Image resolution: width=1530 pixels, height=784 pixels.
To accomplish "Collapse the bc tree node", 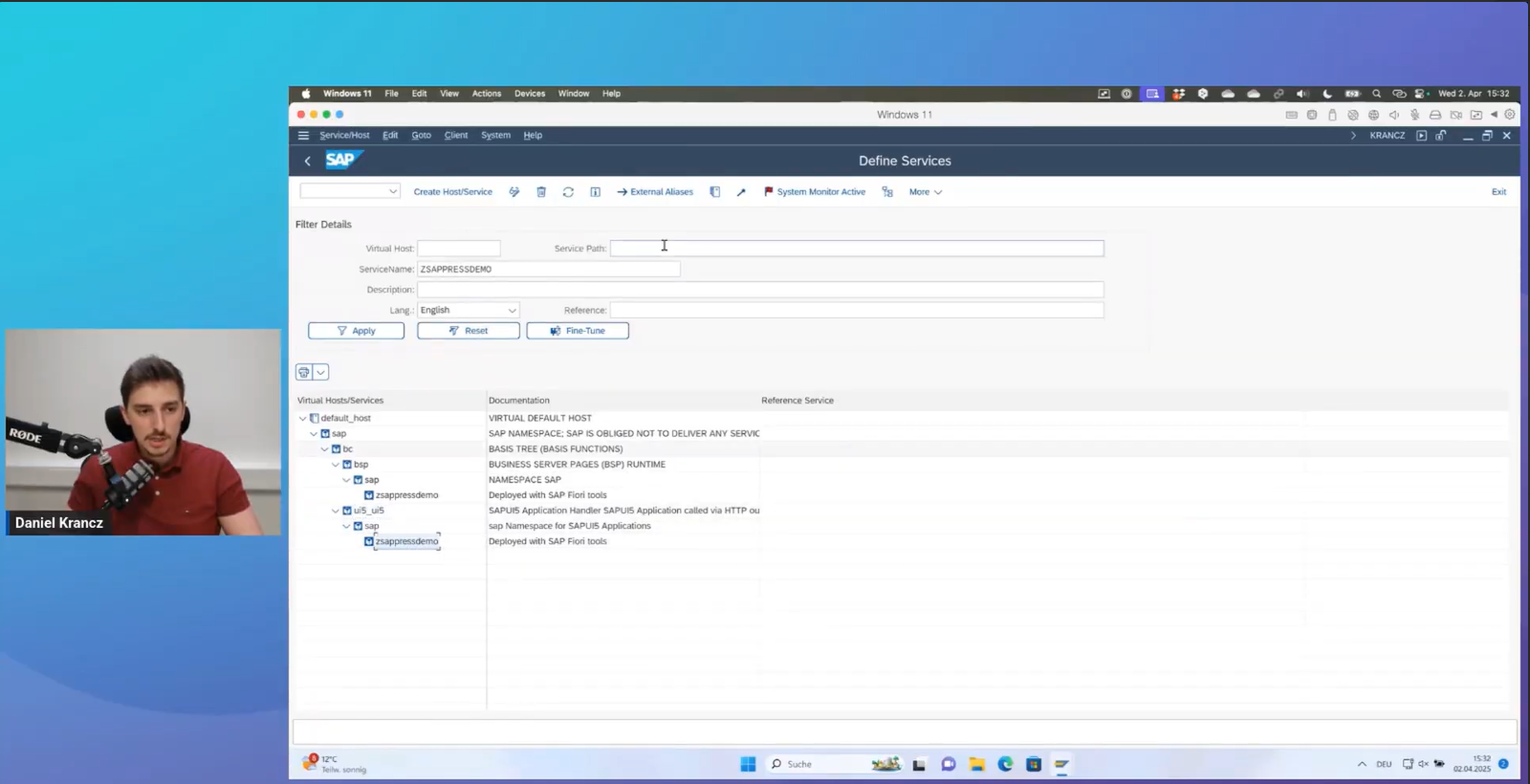I will point(324,449).
